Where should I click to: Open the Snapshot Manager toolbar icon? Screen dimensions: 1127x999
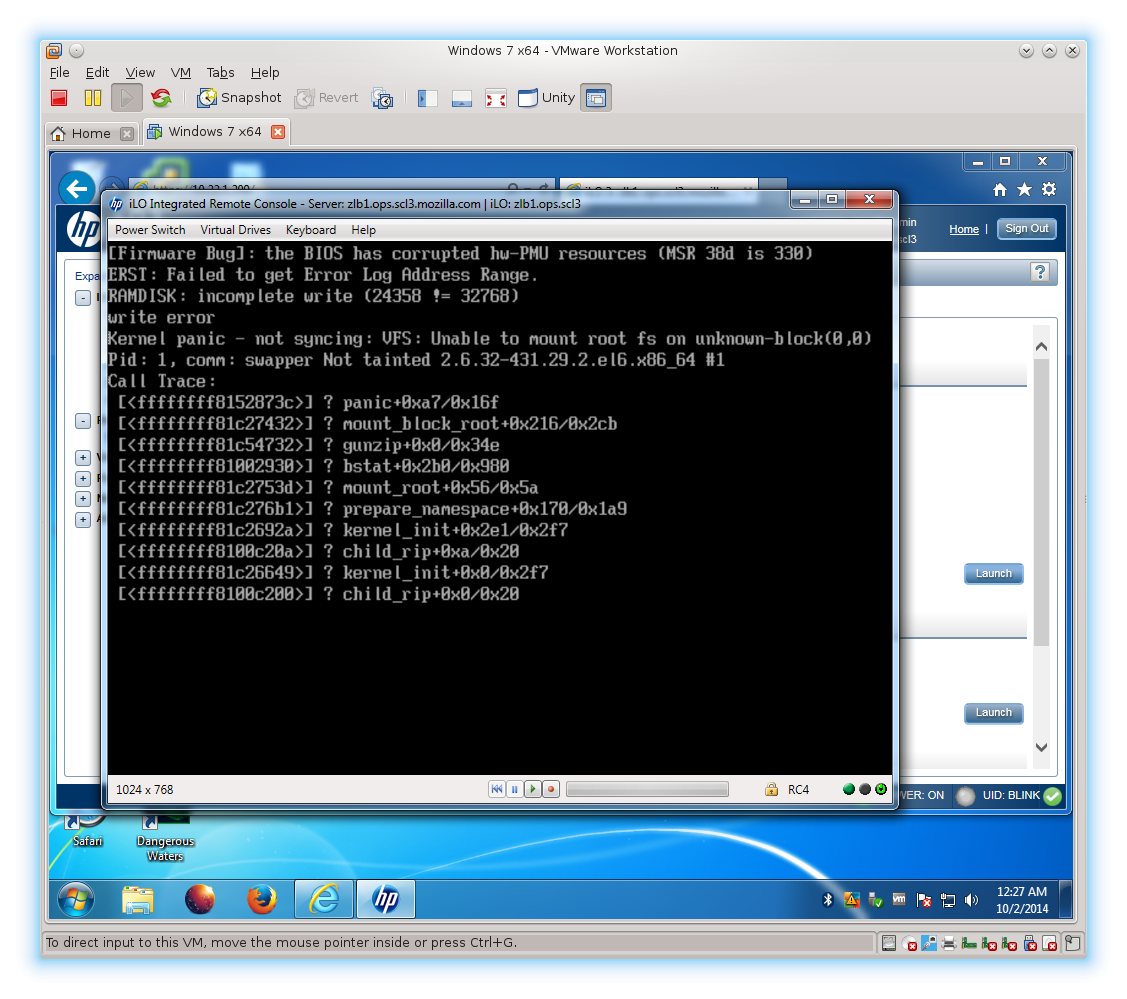click(382, 98)
